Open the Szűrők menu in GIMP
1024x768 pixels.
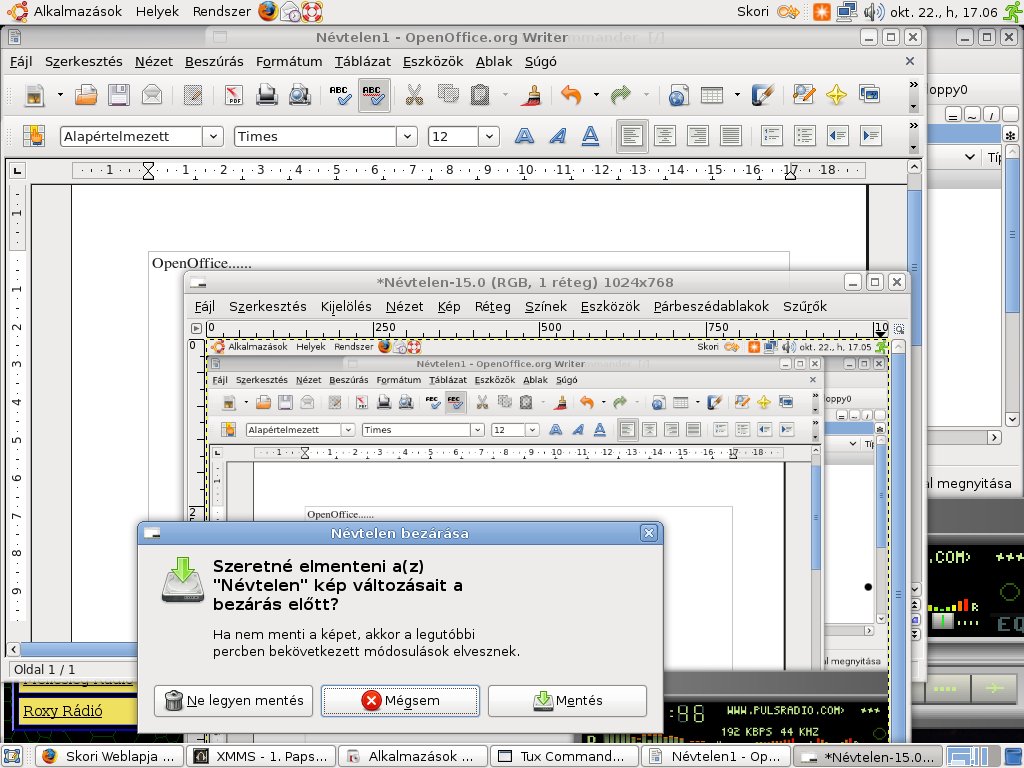[805, 306]
